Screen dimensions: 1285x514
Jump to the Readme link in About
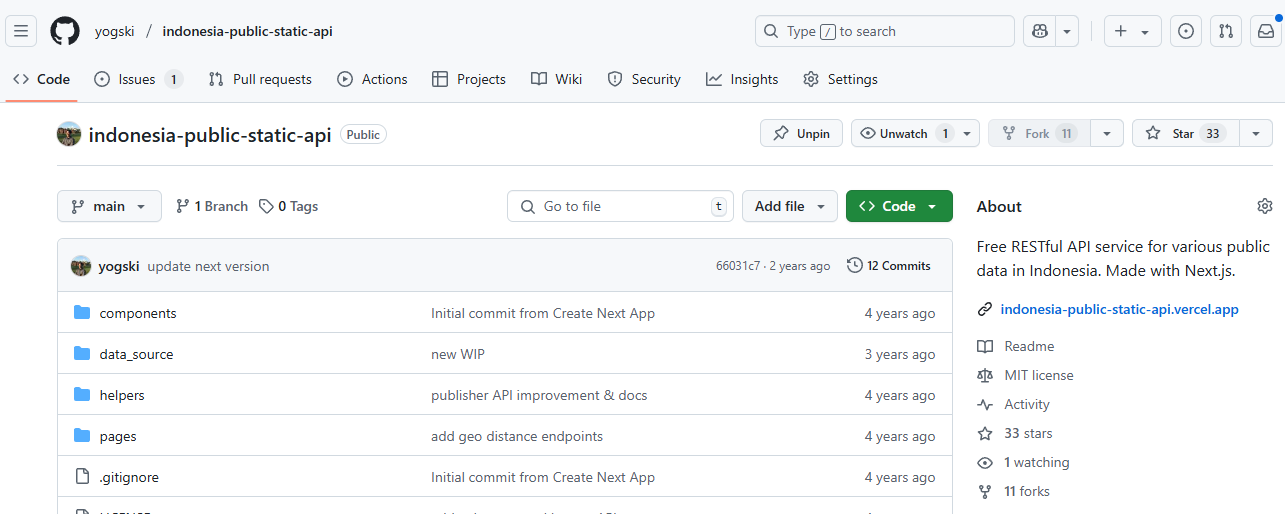[x=1016, y=346]
